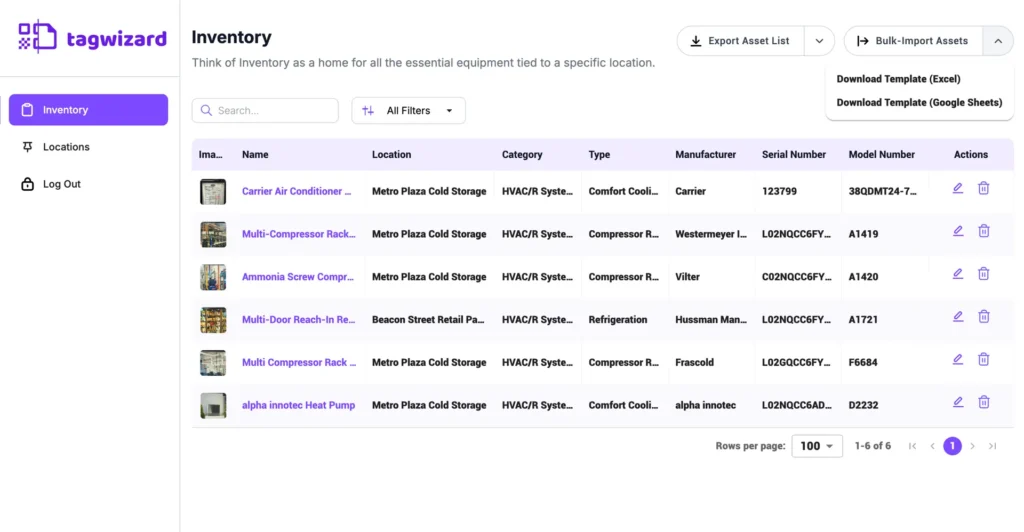Open the Multi-Door Reach-In Re... link

[x=298, y=319]
